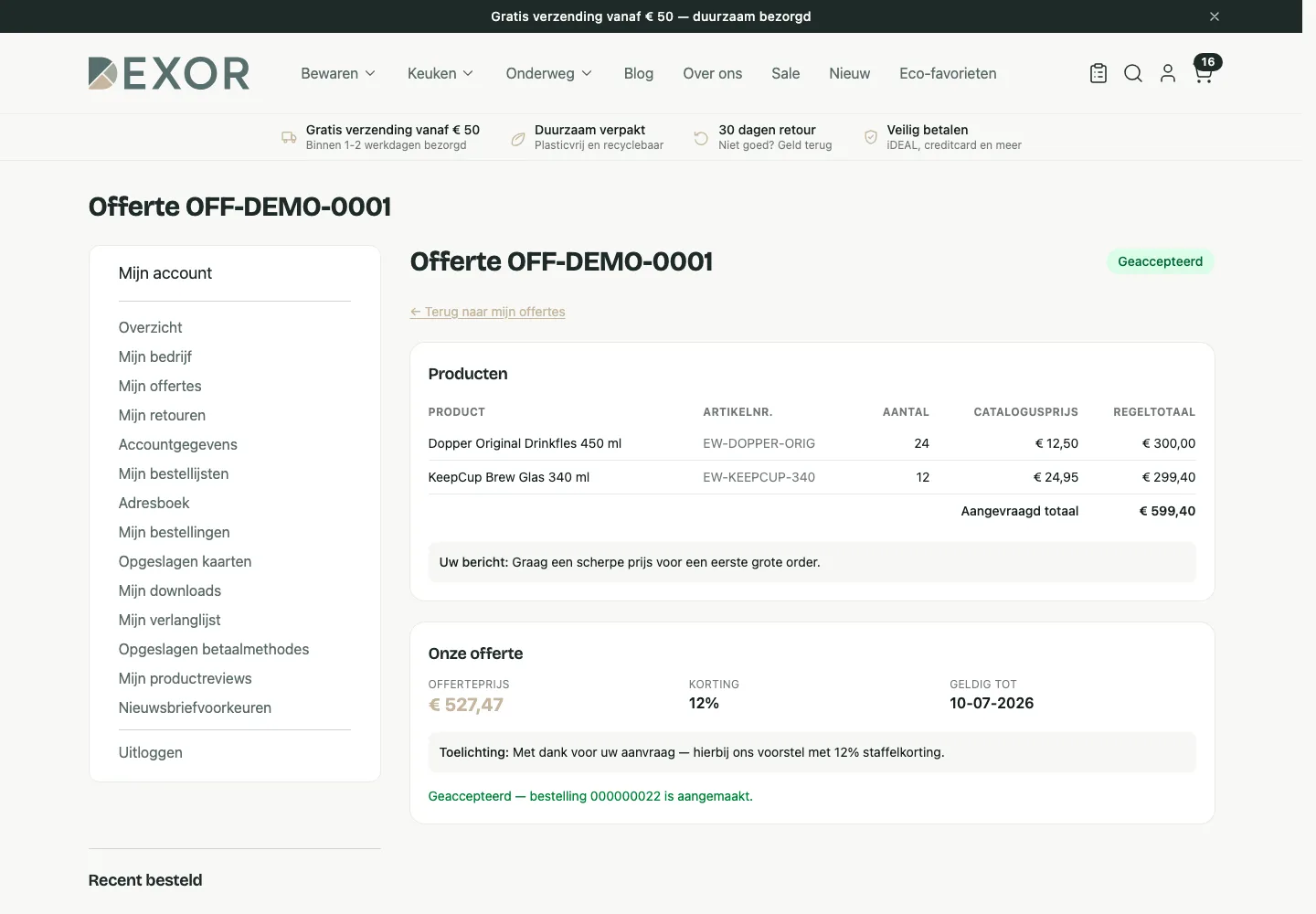Open the Sale menu item
The height and width of the screenshot is (914, 1316).
pyautogui.click(x=786, y=73)
